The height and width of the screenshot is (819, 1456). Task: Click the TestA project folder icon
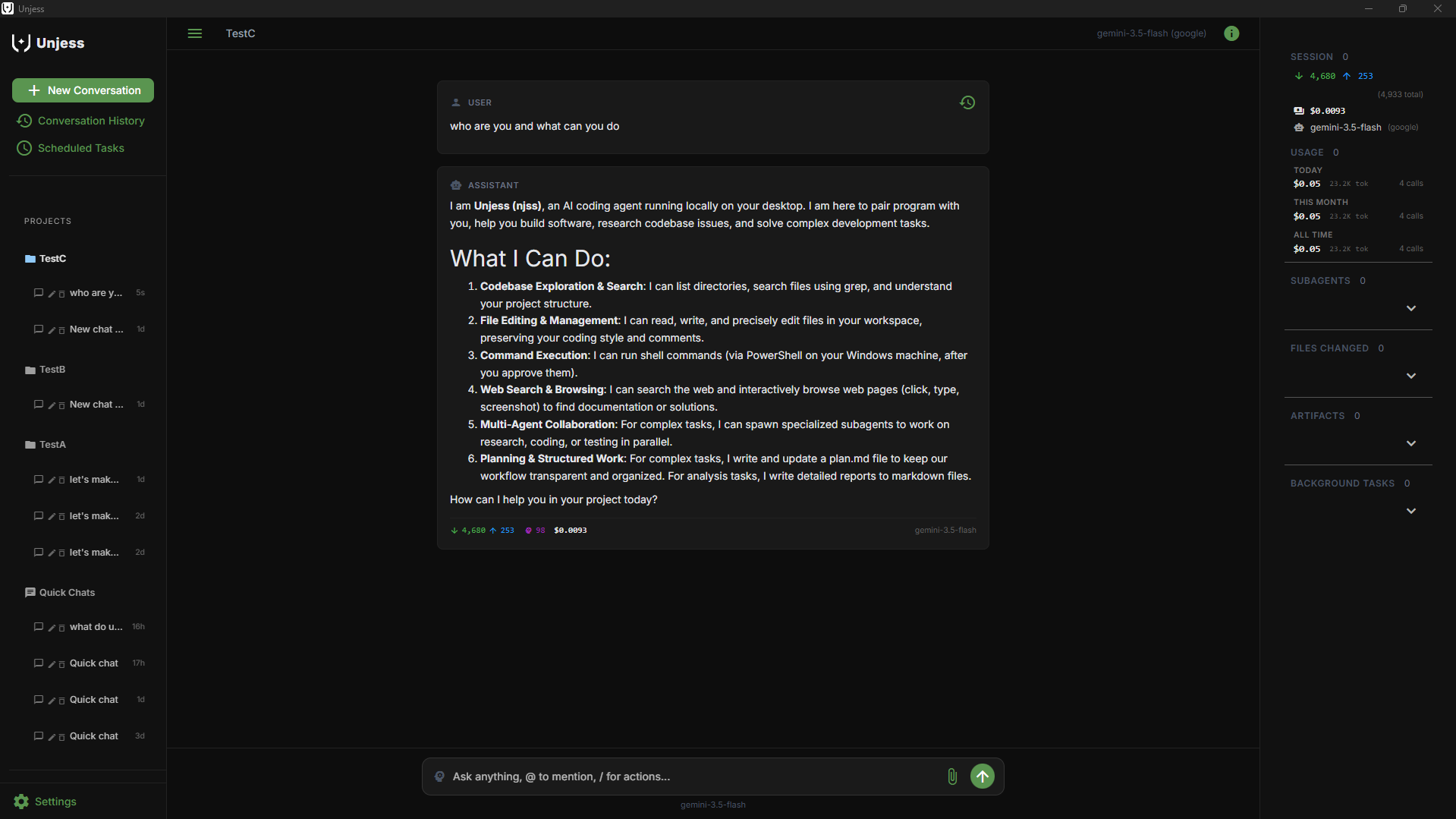30,445
